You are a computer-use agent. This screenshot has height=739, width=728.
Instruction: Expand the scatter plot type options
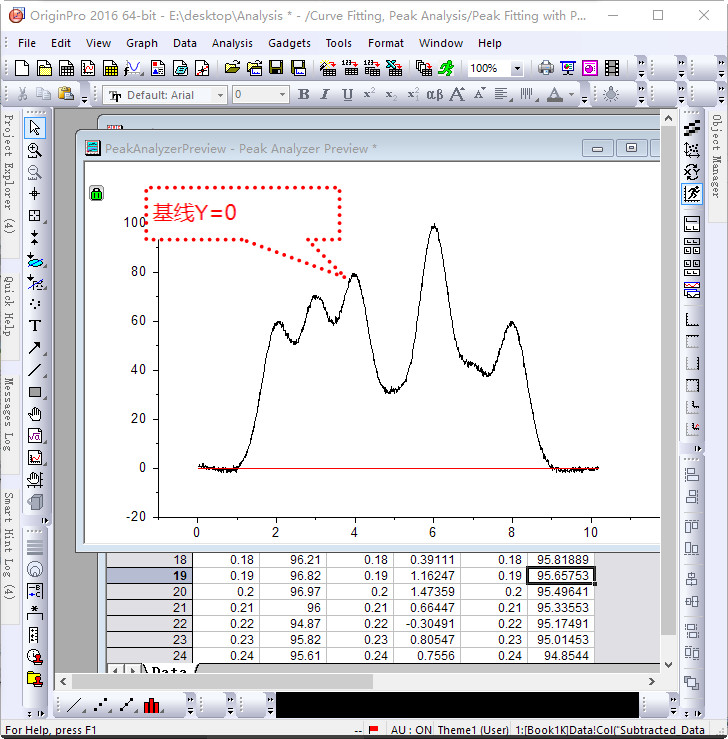tap(110, 711)
